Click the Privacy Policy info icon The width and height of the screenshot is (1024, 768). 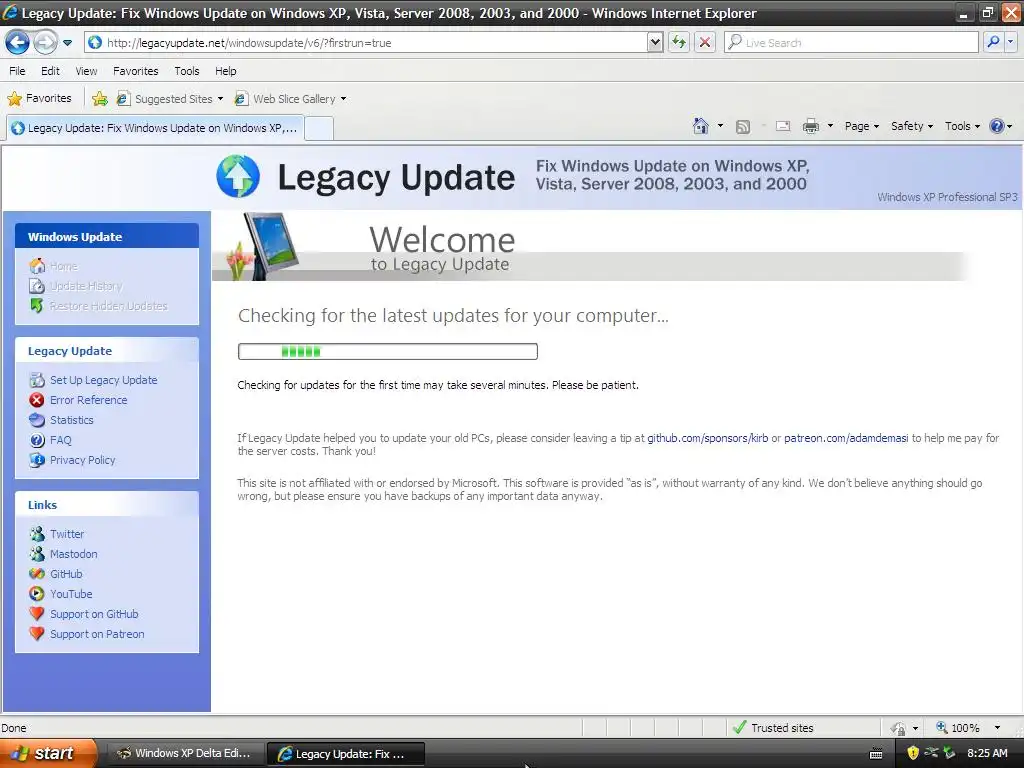point(37,460)
